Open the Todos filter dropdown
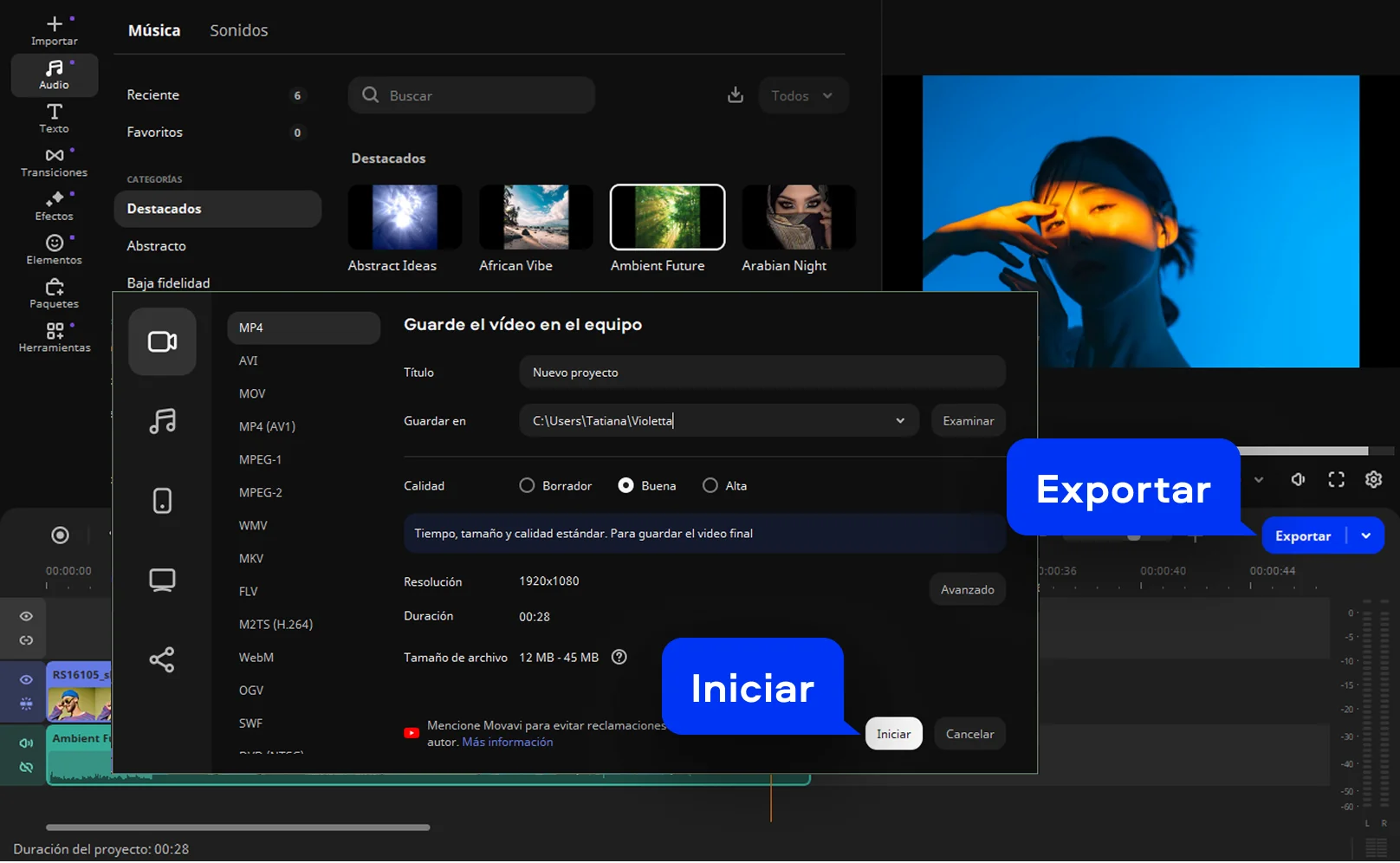 (x=802, y=95)
